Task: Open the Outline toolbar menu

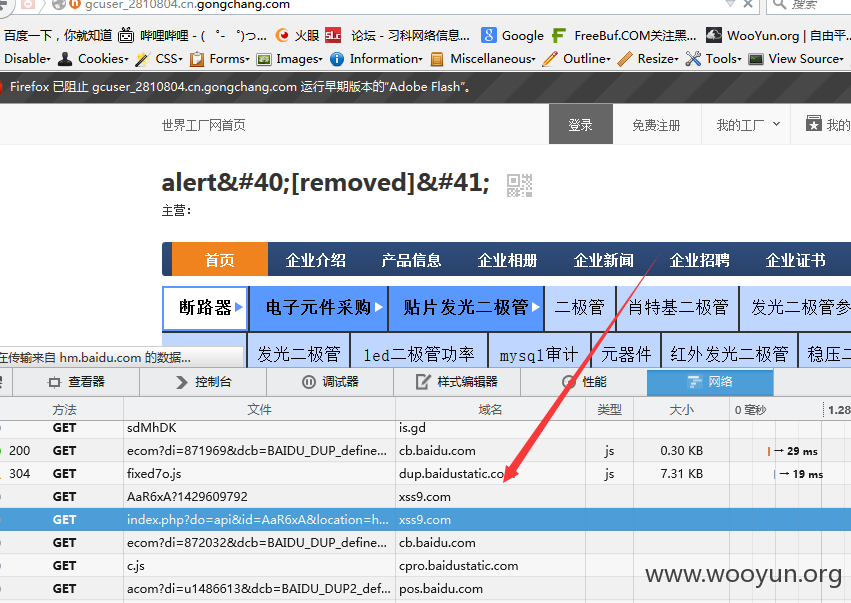Action: pyautogui.click(x=577, y=59)
